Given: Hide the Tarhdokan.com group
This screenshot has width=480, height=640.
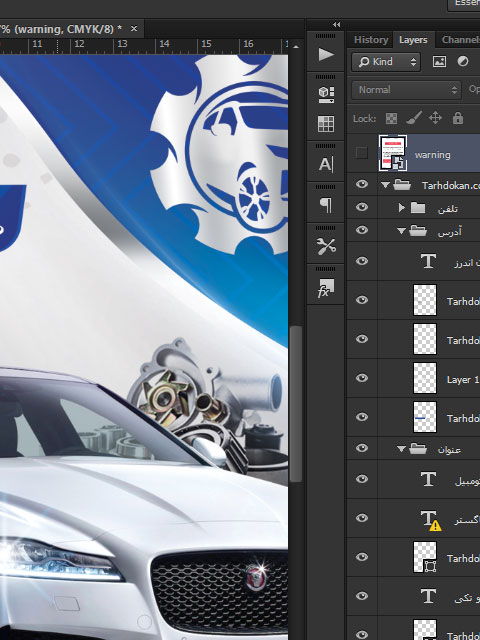Looking at the screenshot, I should tap(362, 184).
